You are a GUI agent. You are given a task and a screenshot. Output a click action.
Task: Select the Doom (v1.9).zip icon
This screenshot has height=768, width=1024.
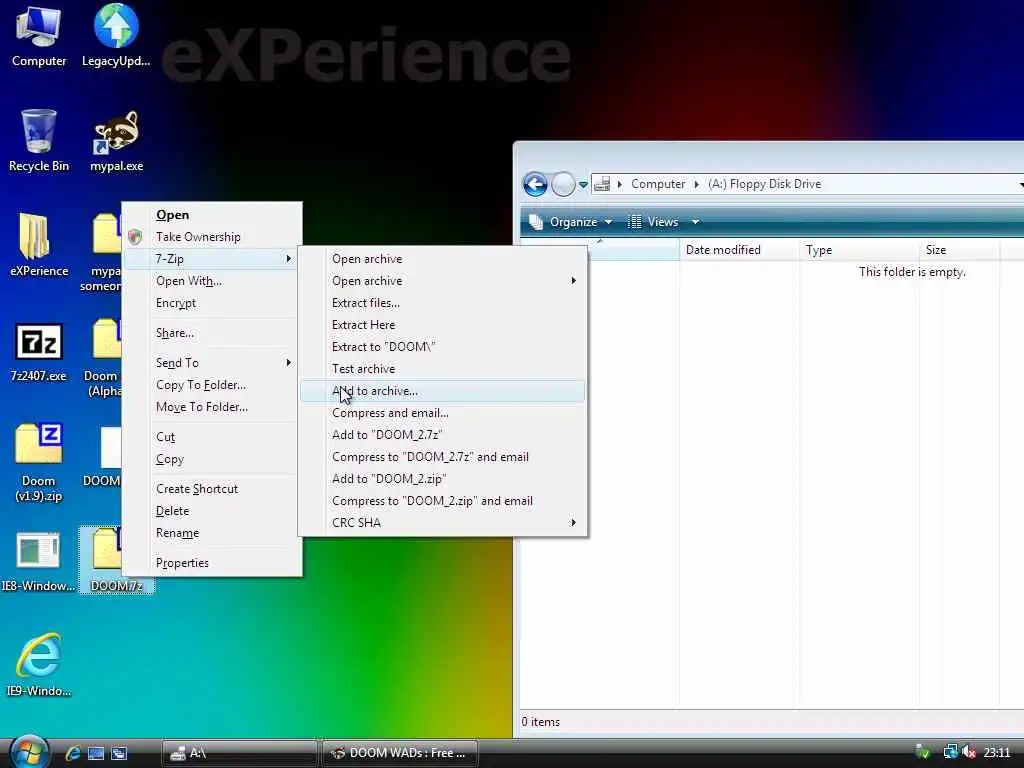click(x=39, y=462)
